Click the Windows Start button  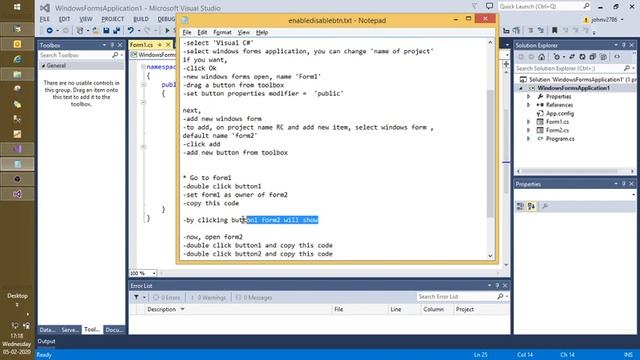pyautogui.click(x=17, y=7)
